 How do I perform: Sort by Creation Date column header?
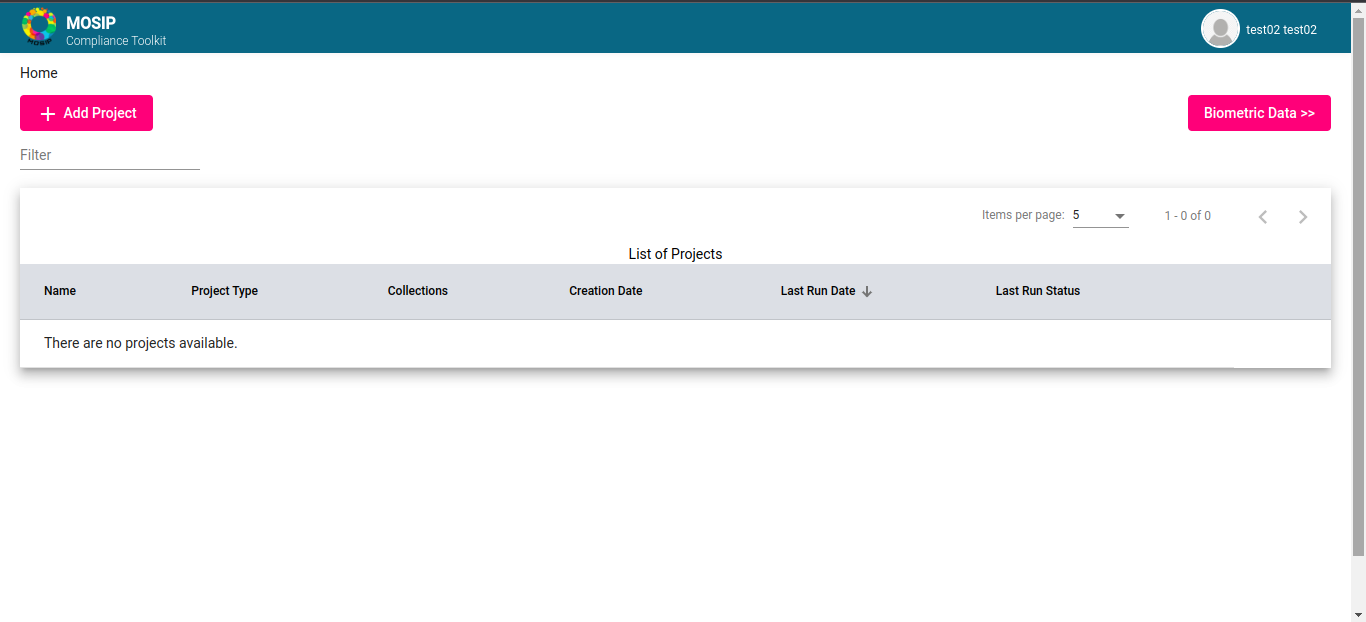pyautogui.click(x=606, y=291)
